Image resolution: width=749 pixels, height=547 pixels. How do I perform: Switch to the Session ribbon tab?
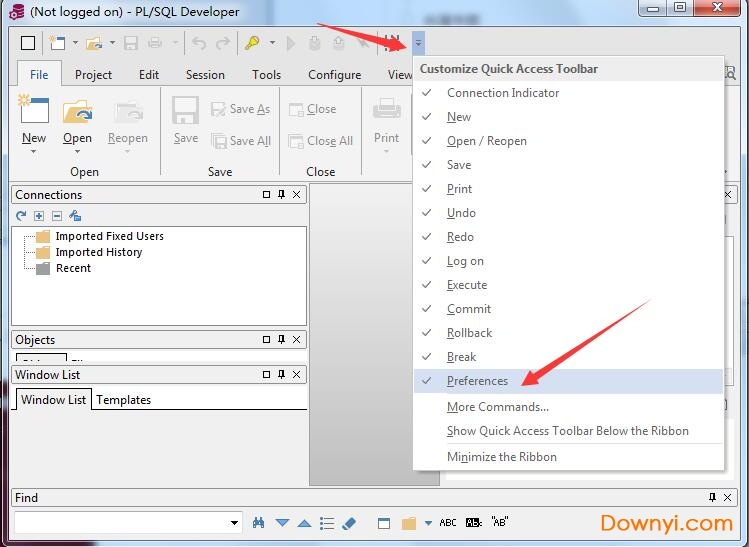pos(205,74)
